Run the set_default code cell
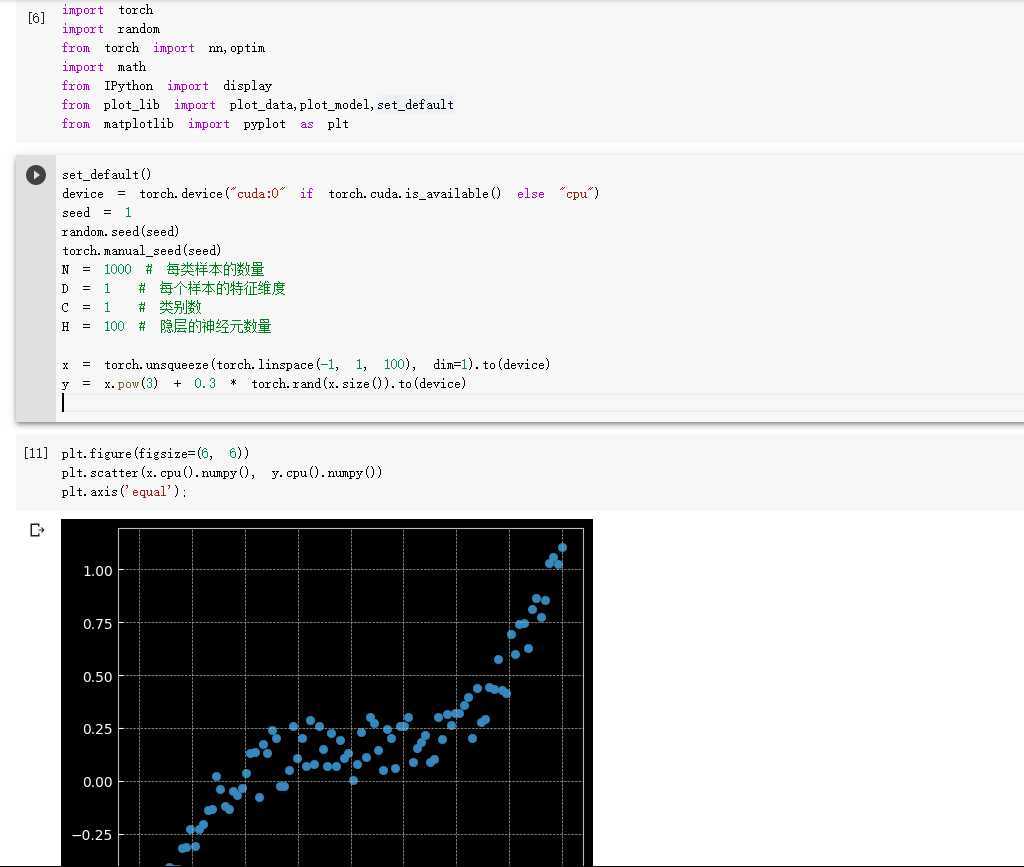 pyautogui.click(x=36, y=175)
